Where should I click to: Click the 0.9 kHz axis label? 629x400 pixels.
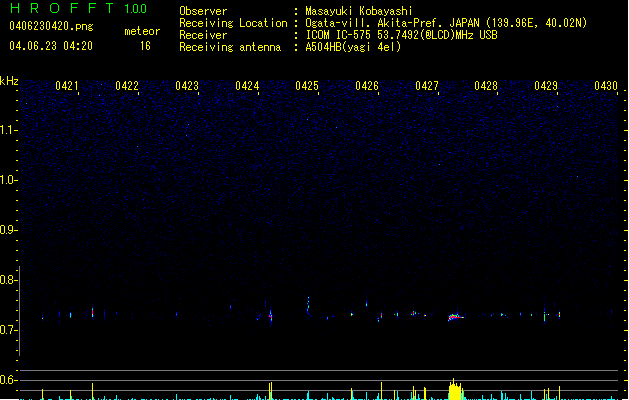pyautogui.click(x=8, y=229)
